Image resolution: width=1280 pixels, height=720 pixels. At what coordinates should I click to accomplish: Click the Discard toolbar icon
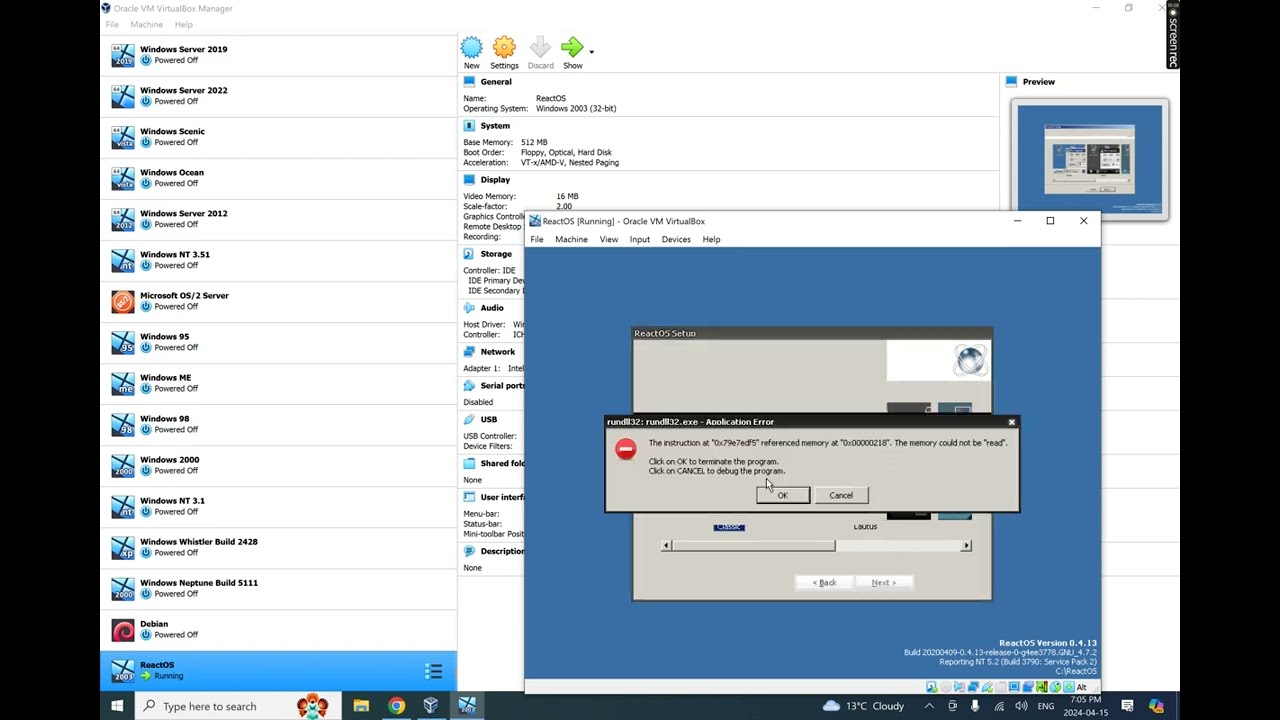click(x=540, y=47)
